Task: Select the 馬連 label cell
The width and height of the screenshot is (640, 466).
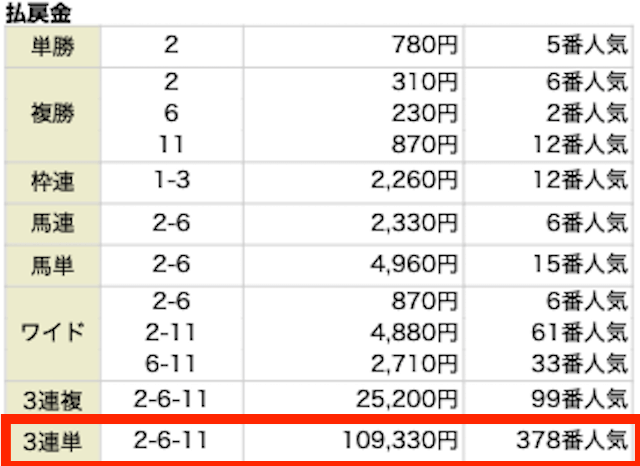Action: click(53, 224)
